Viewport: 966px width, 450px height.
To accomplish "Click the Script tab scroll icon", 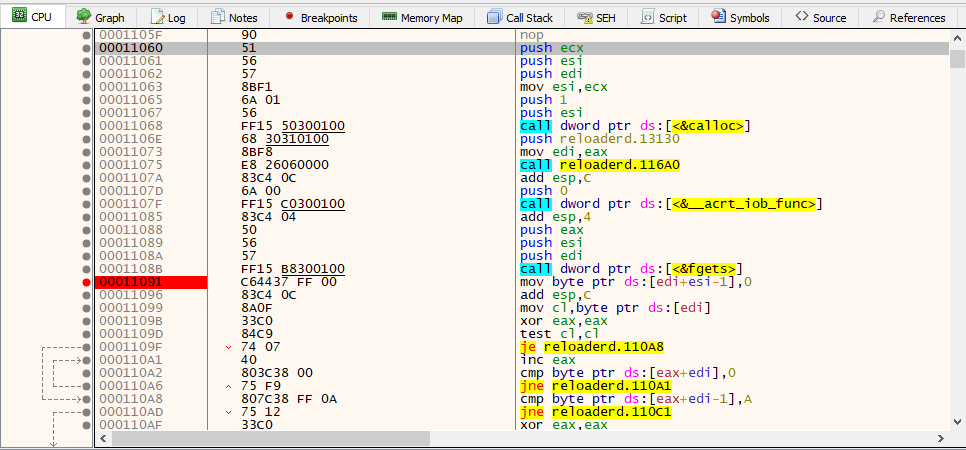I will pos(647,17).
